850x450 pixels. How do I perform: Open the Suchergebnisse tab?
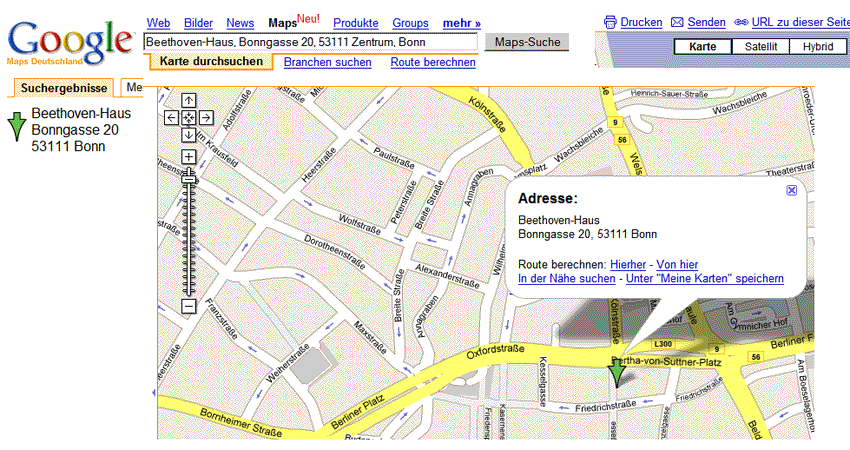(63, 88)
